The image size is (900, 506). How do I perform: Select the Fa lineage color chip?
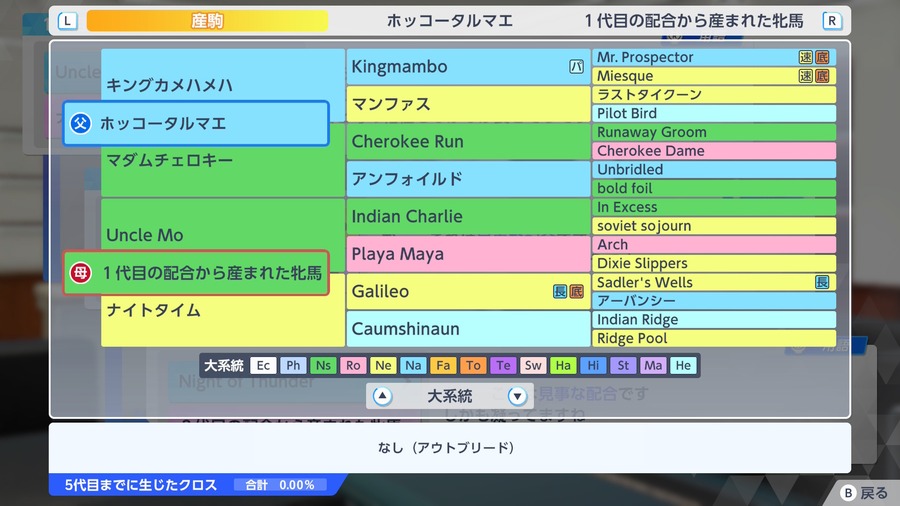(443, 365)
